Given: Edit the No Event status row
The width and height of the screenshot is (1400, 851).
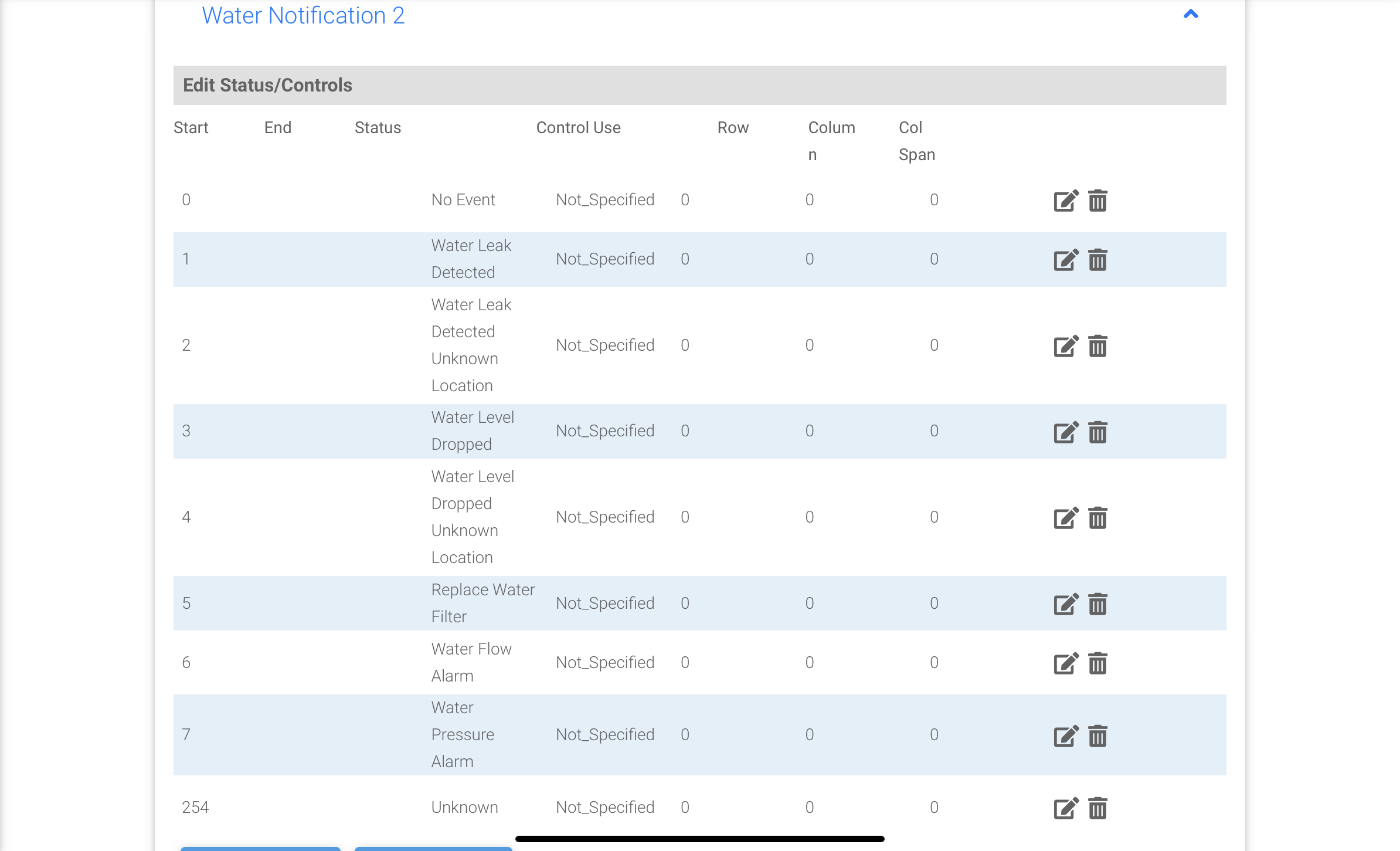Looking at the screenshot, I should click(x=1066, y=201).
